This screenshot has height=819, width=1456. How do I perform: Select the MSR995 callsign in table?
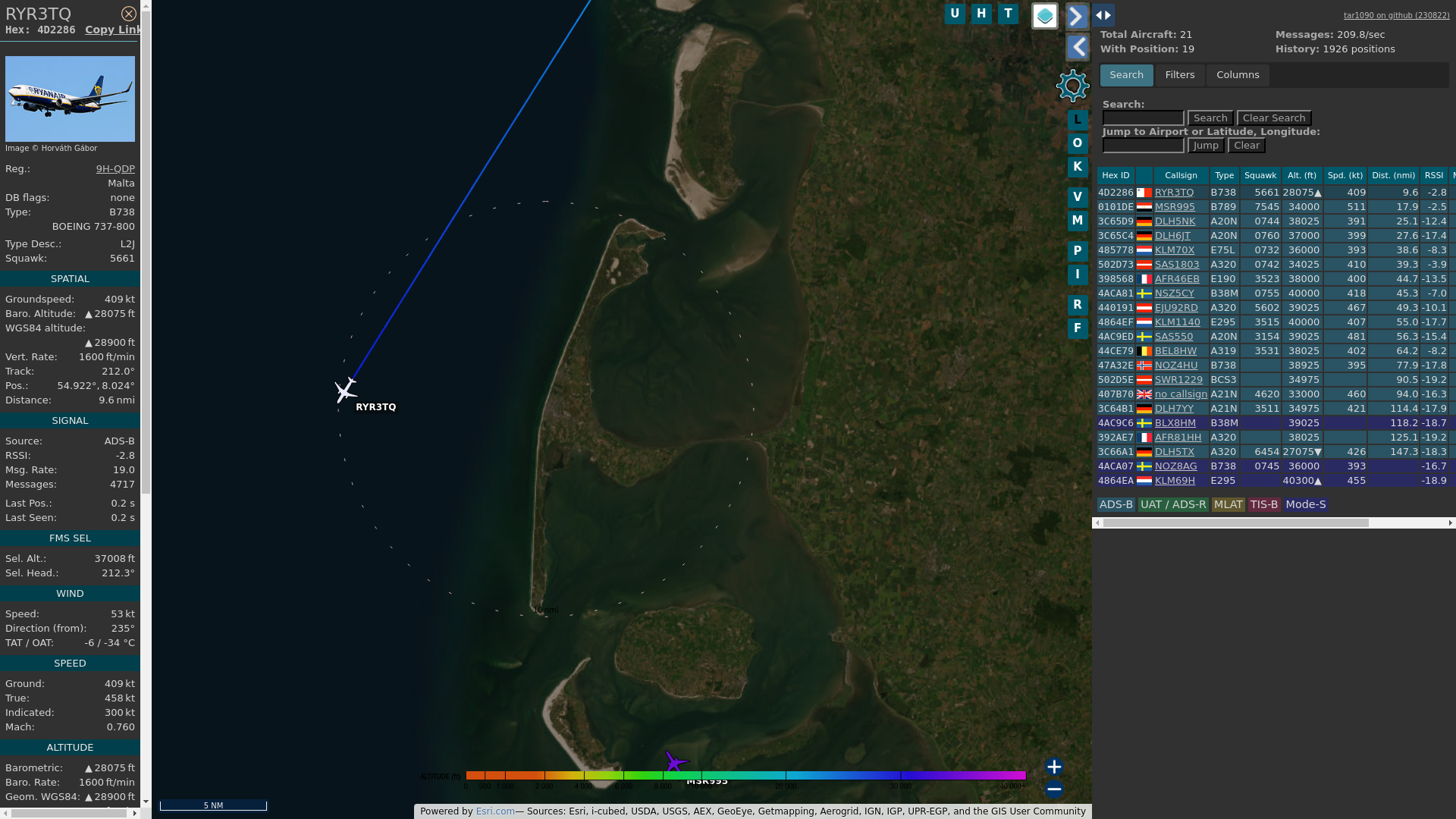pyautogui.click(x=1175, y=207)
